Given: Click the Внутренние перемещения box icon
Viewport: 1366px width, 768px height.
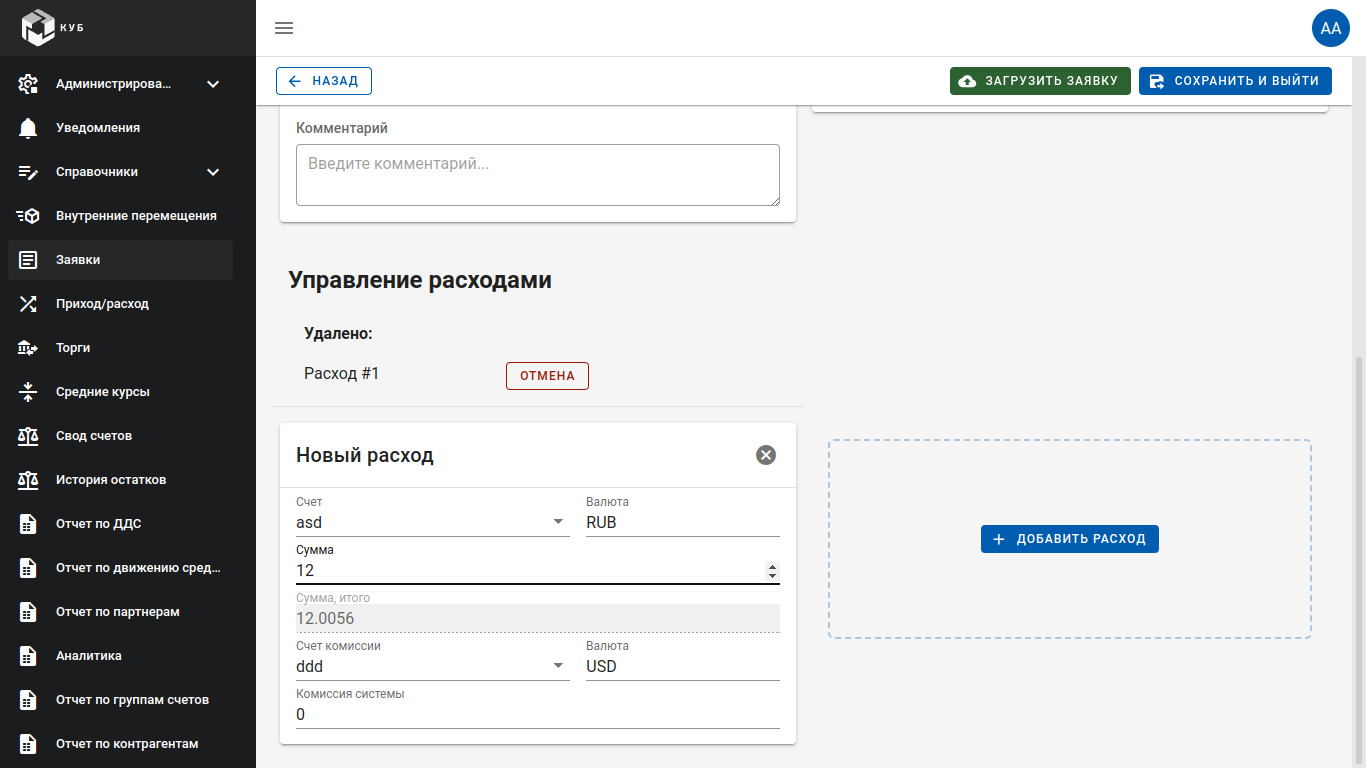Looking at the screenshot, I should [x=28, y=216].
